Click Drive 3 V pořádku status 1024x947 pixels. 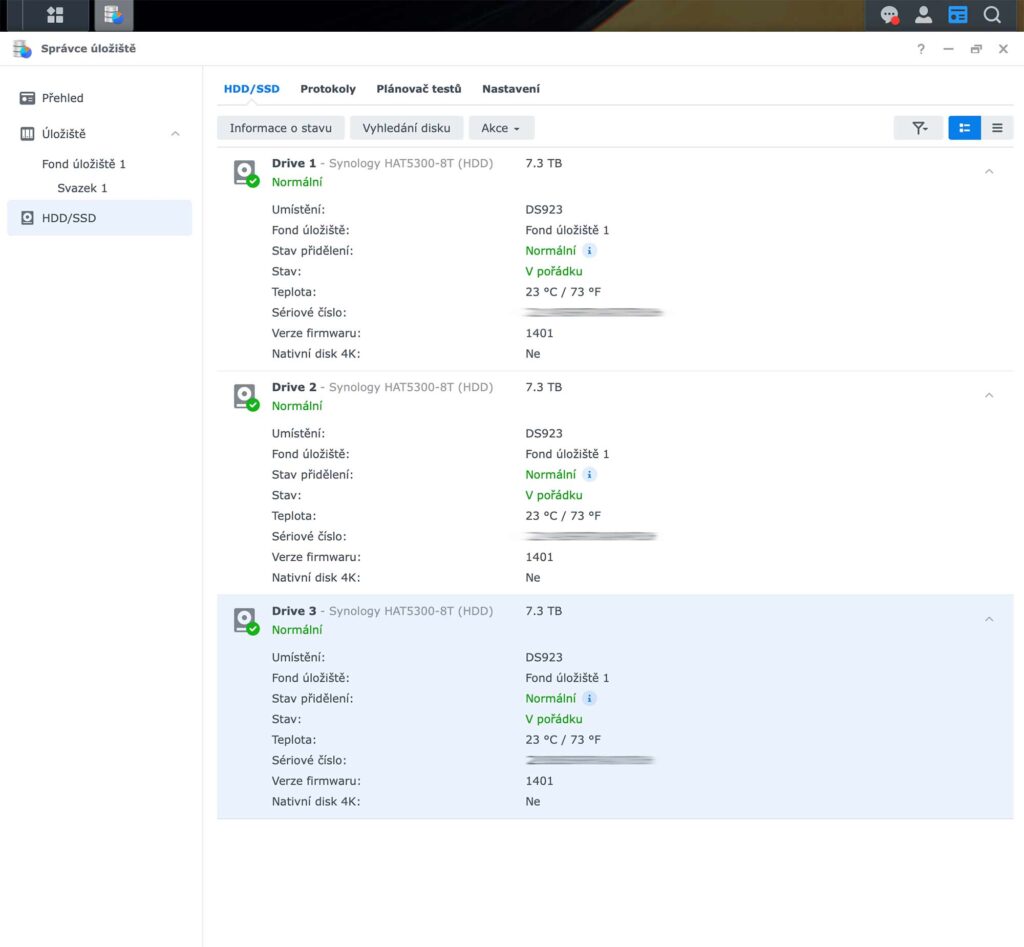click(x=554, y=719)
